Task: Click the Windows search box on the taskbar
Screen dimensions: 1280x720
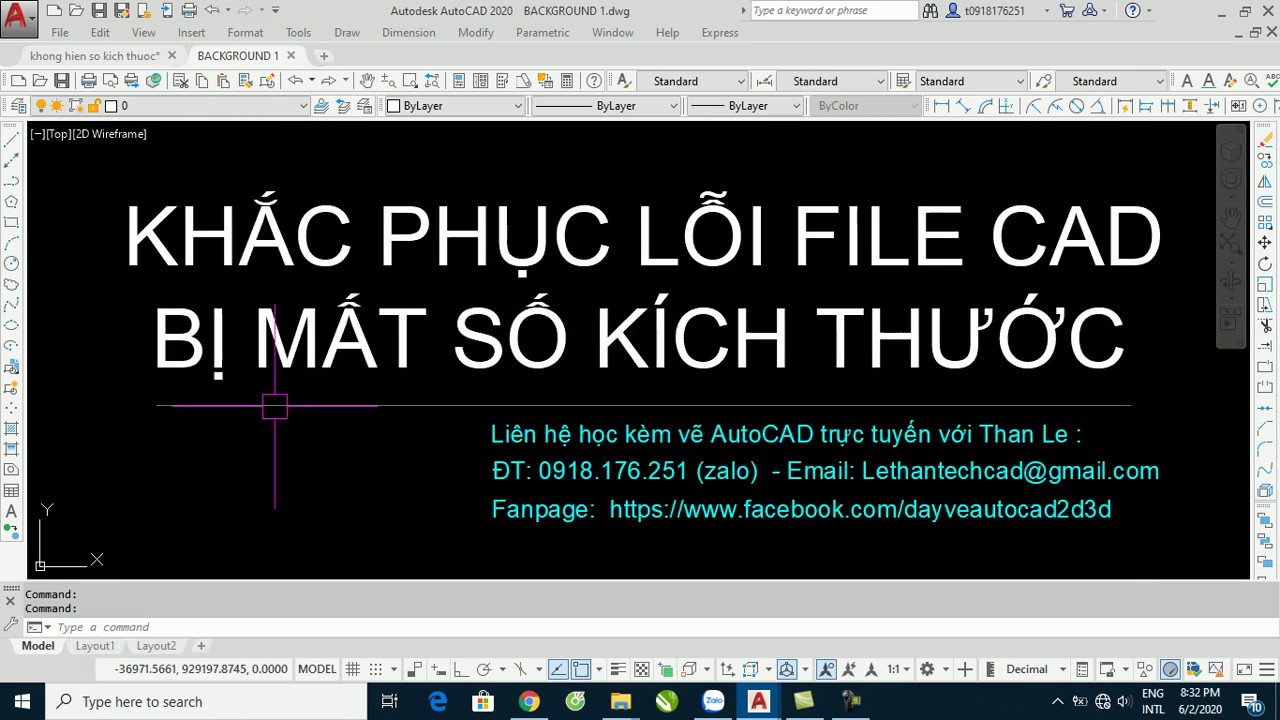Action: pyautogui.click(x=206, y=701)
